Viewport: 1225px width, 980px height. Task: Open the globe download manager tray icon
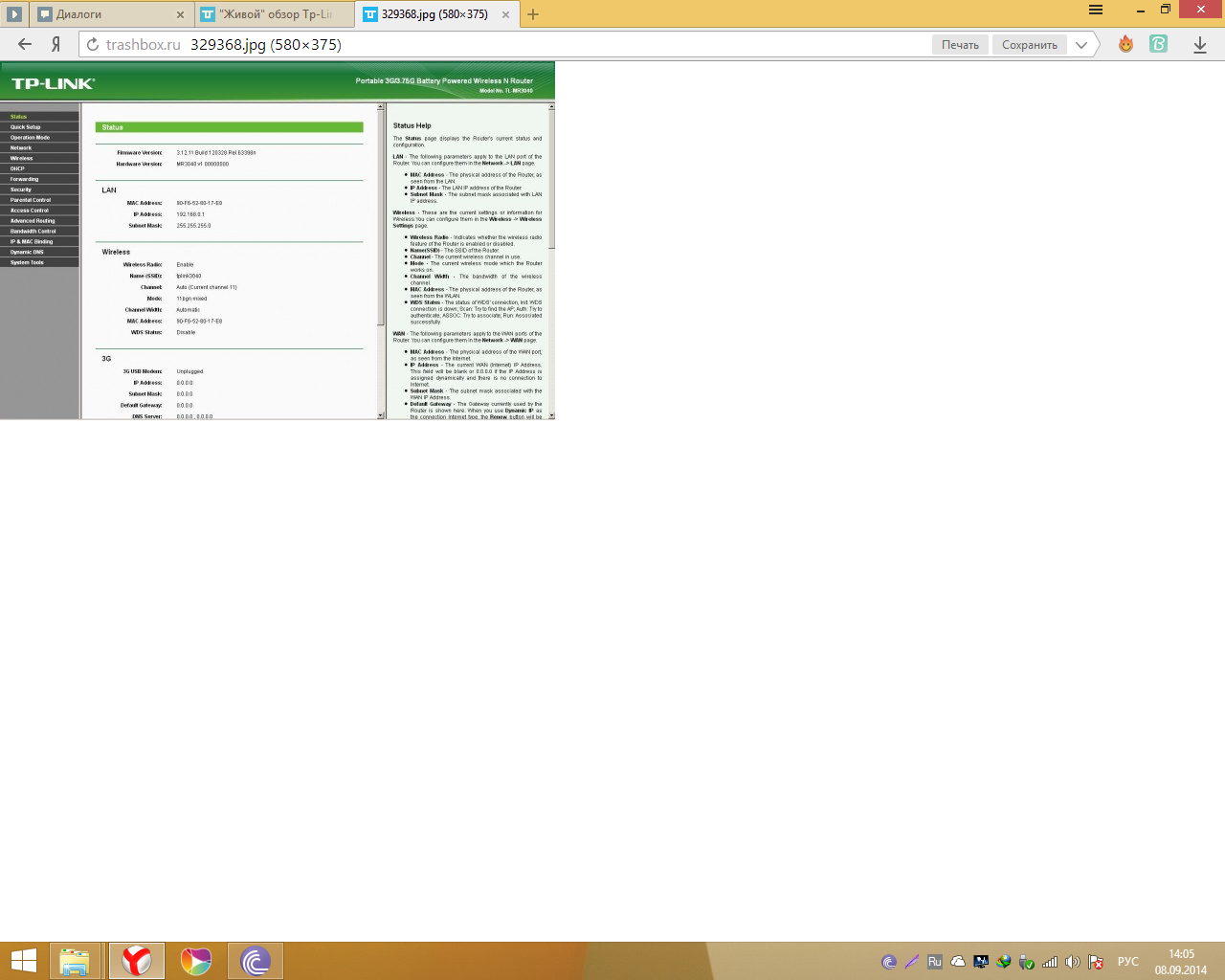point(1004,962)
